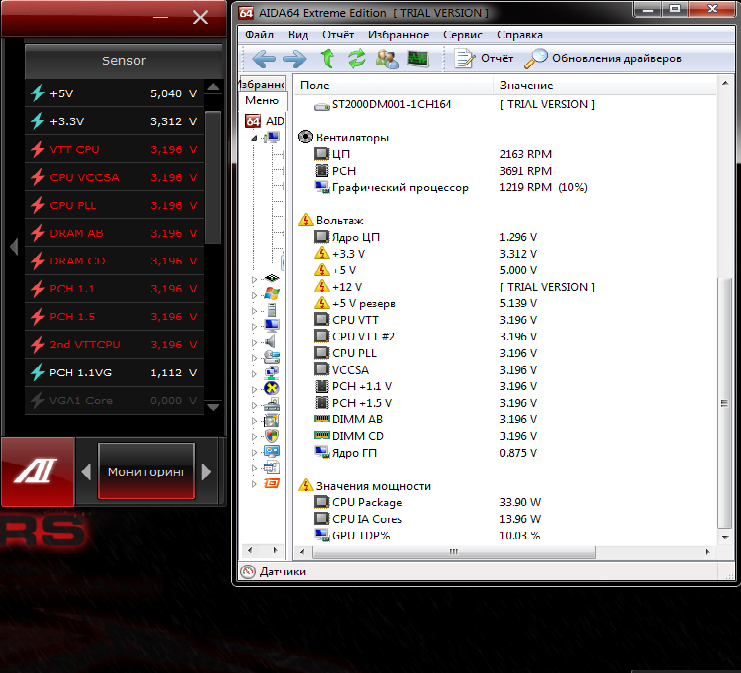Open the Вид menu
The width and height of the screenshot is (741, 673).
(x=298, y=35)
